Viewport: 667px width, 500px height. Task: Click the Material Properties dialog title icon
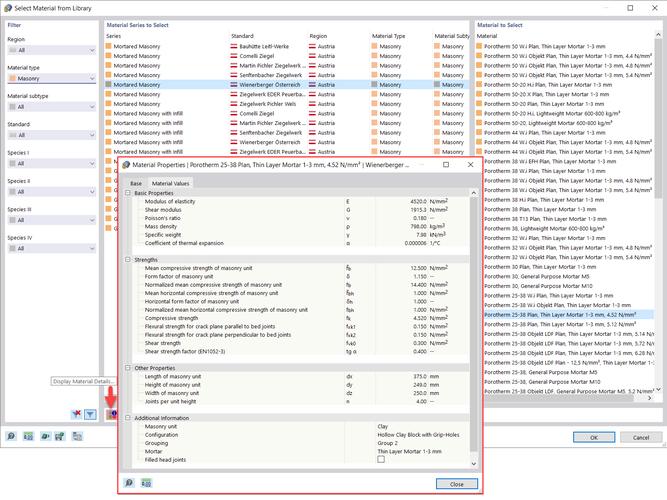tap(126, 165)
